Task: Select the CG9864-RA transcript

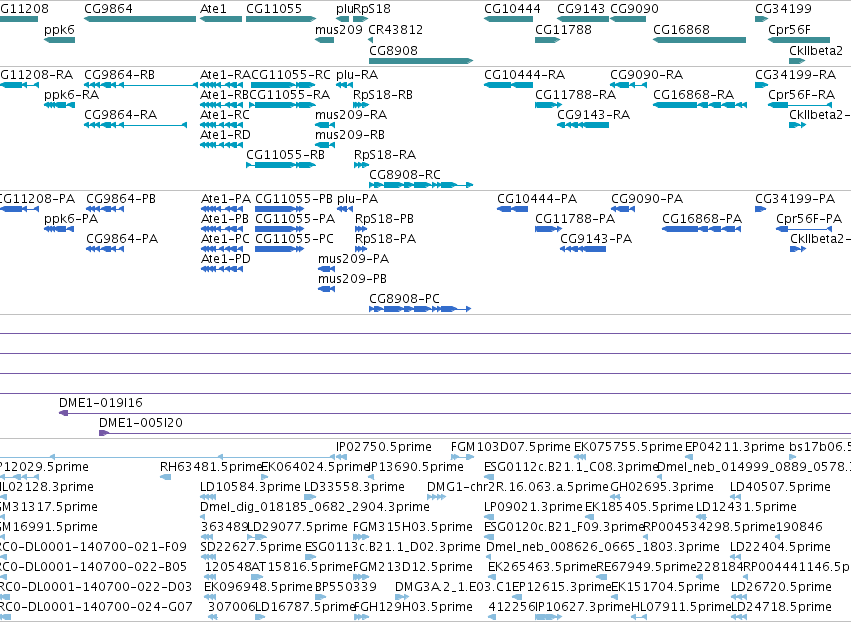Action: [x=136, y=125]
